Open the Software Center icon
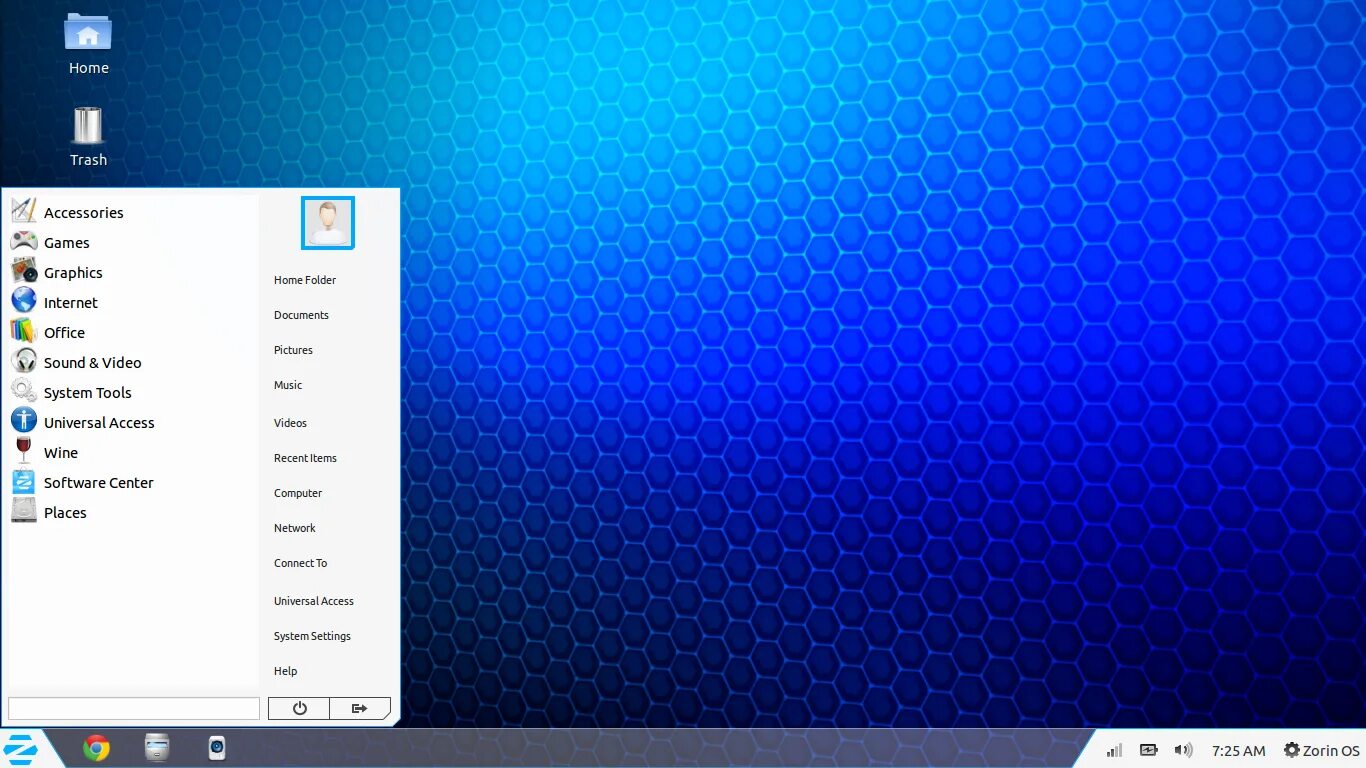Image resolution: width=1366 pixels, height=768 pixels. click(x=23, y=482)
